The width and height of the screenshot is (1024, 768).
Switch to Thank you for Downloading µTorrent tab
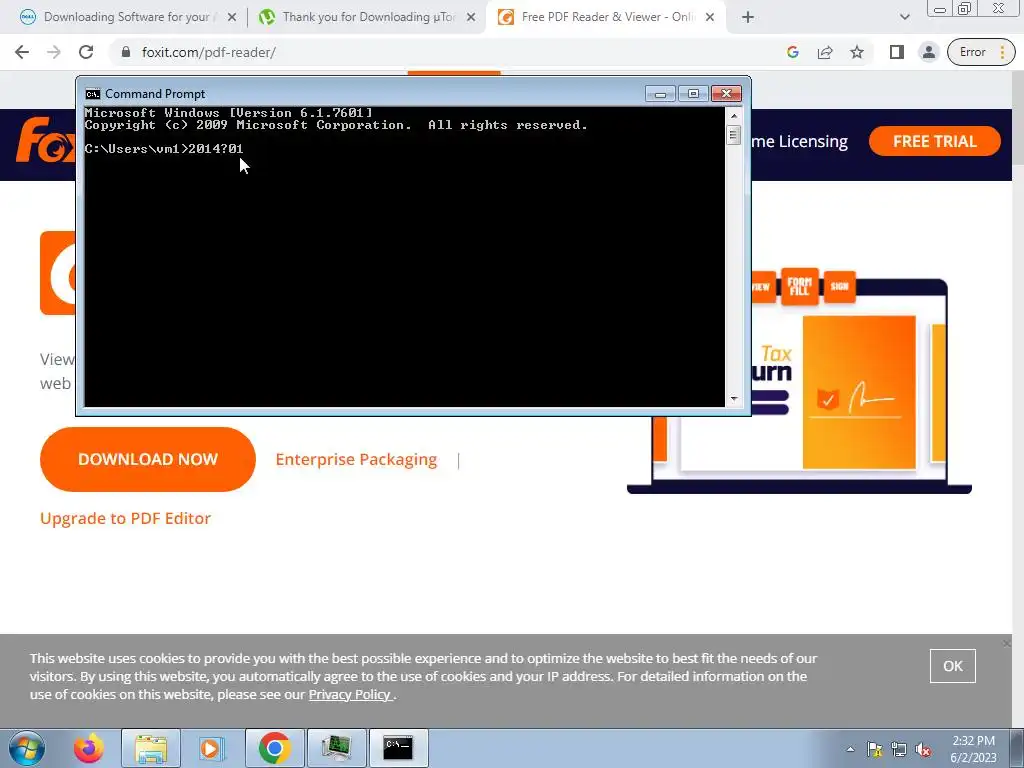pyautogui.click(x=369, y=17)
